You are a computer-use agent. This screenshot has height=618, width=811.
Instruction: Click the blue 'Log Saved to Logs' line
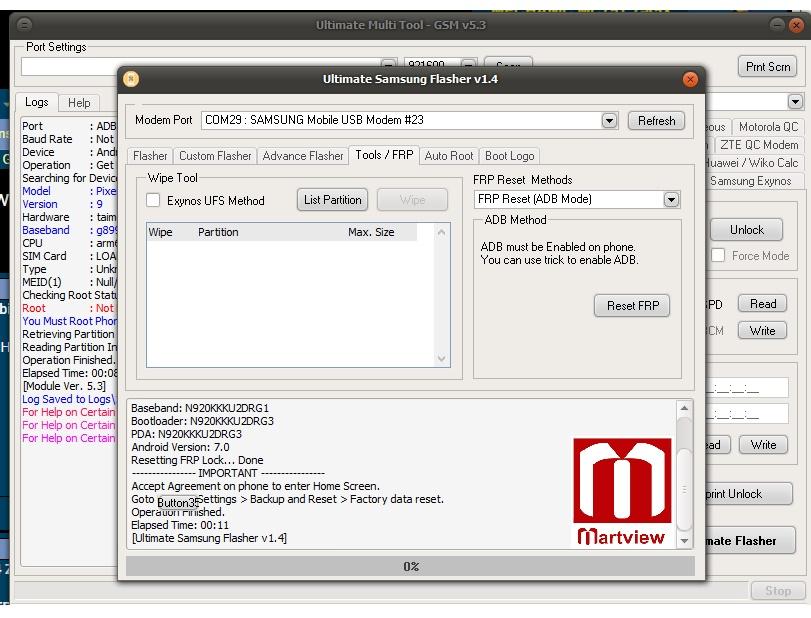pos(69,399)
